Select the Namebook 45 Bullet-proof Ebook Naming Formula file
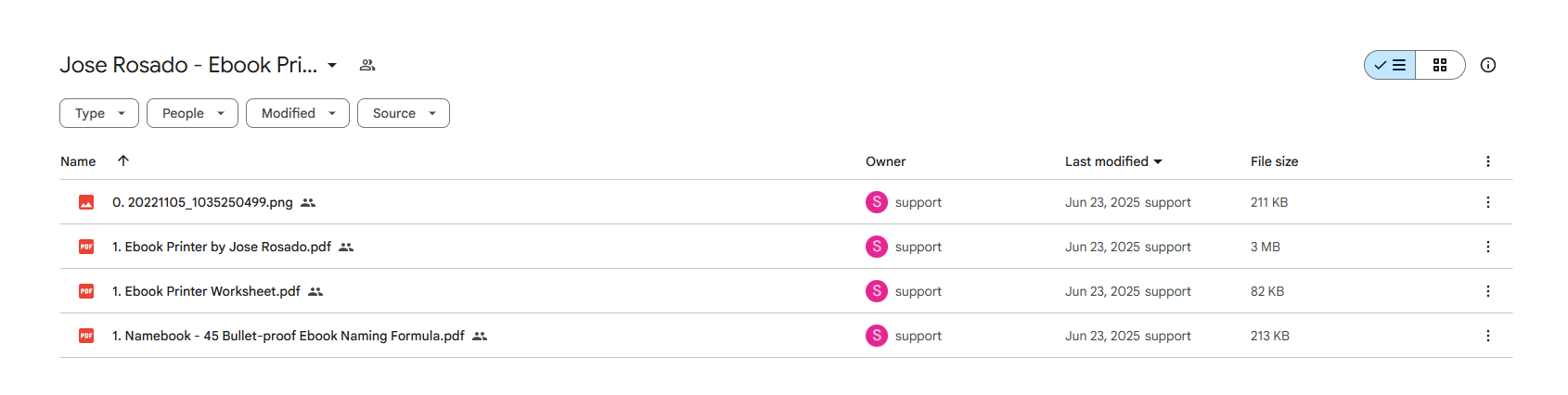Image resolution: width=1568 pixels, height=395 pixels. pos(786,336)
